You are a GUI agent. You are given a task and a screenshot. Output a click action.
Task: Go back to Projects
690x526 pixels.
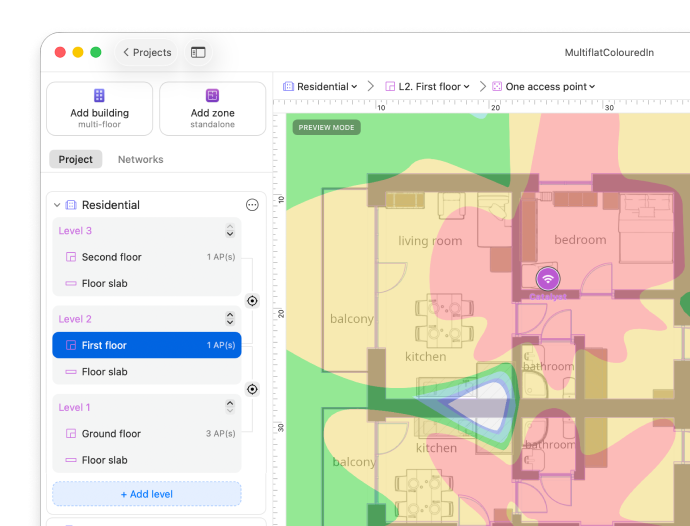(147, 52)
